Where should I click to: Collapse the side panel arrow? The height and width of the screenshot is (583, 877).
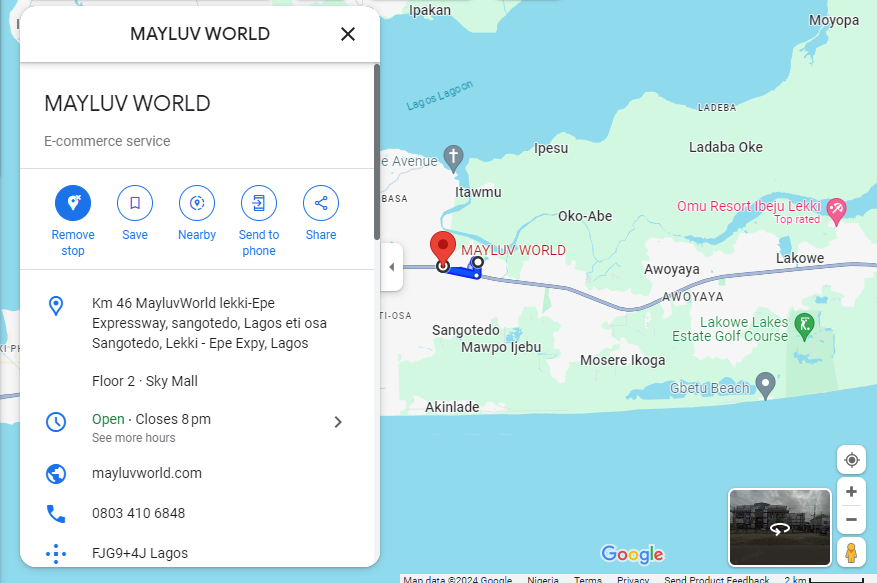(x=391, y=267)
